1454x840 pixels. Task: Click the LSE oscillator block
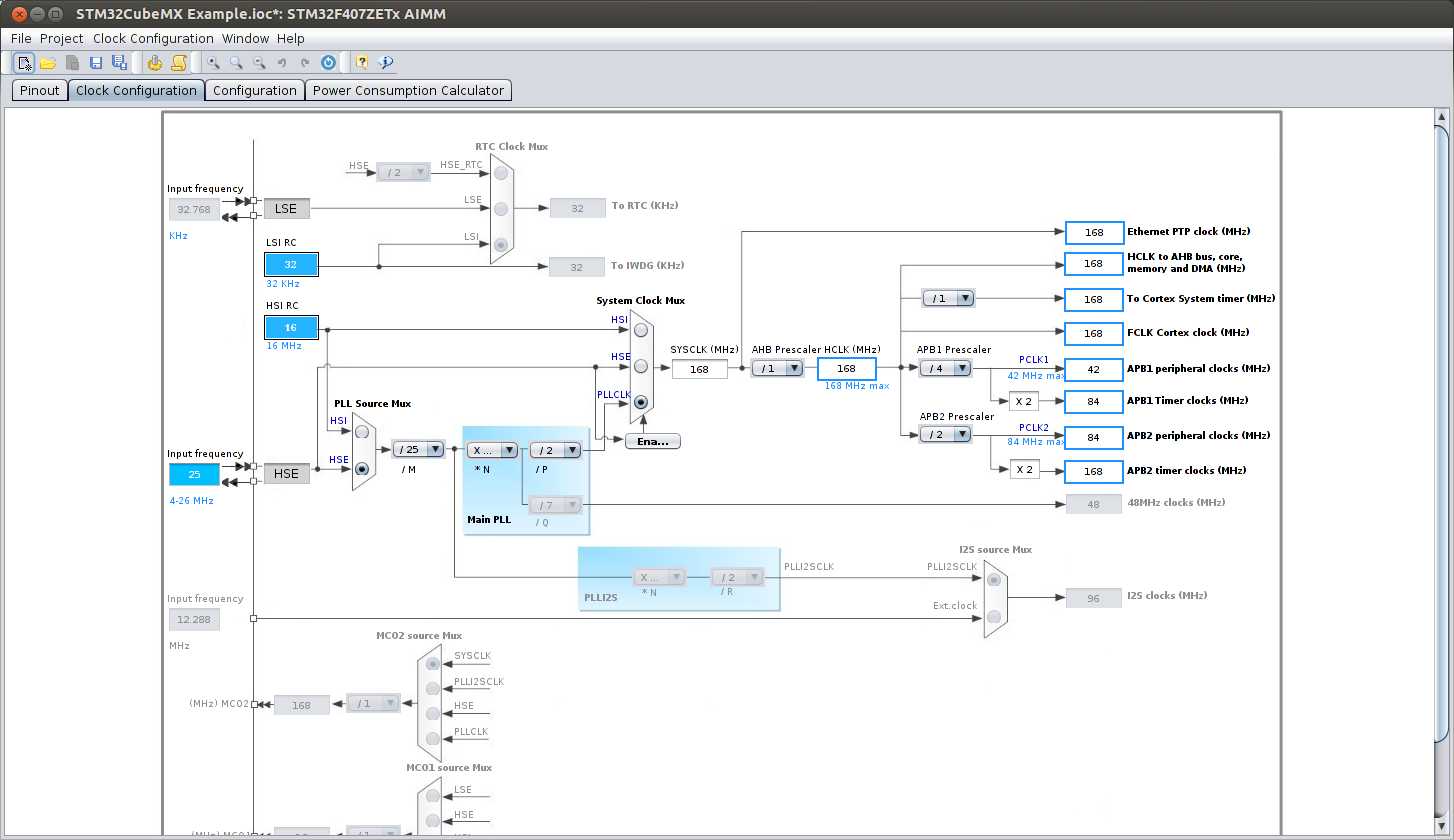[286, 208]
